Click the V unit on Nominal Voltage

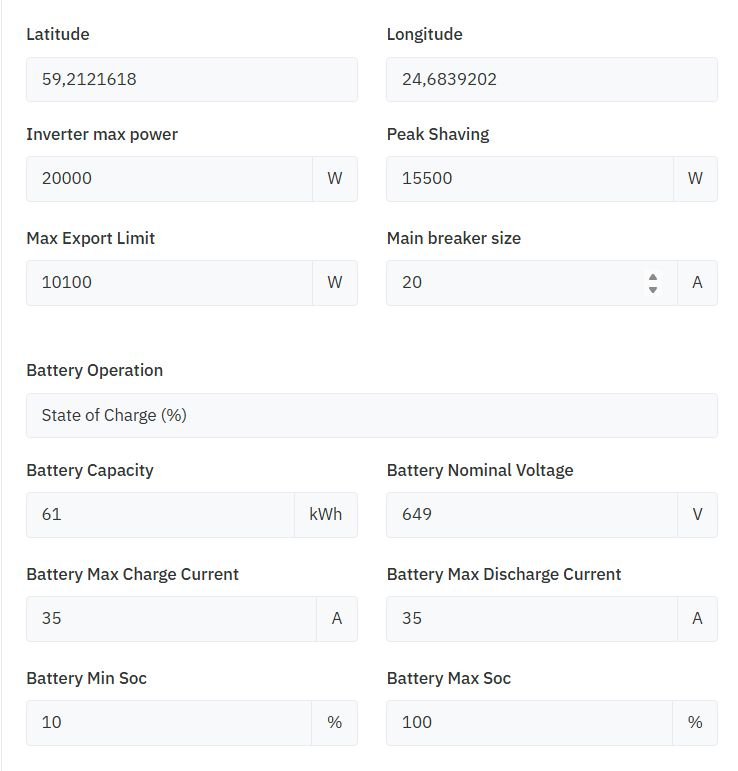click(697, 515)
